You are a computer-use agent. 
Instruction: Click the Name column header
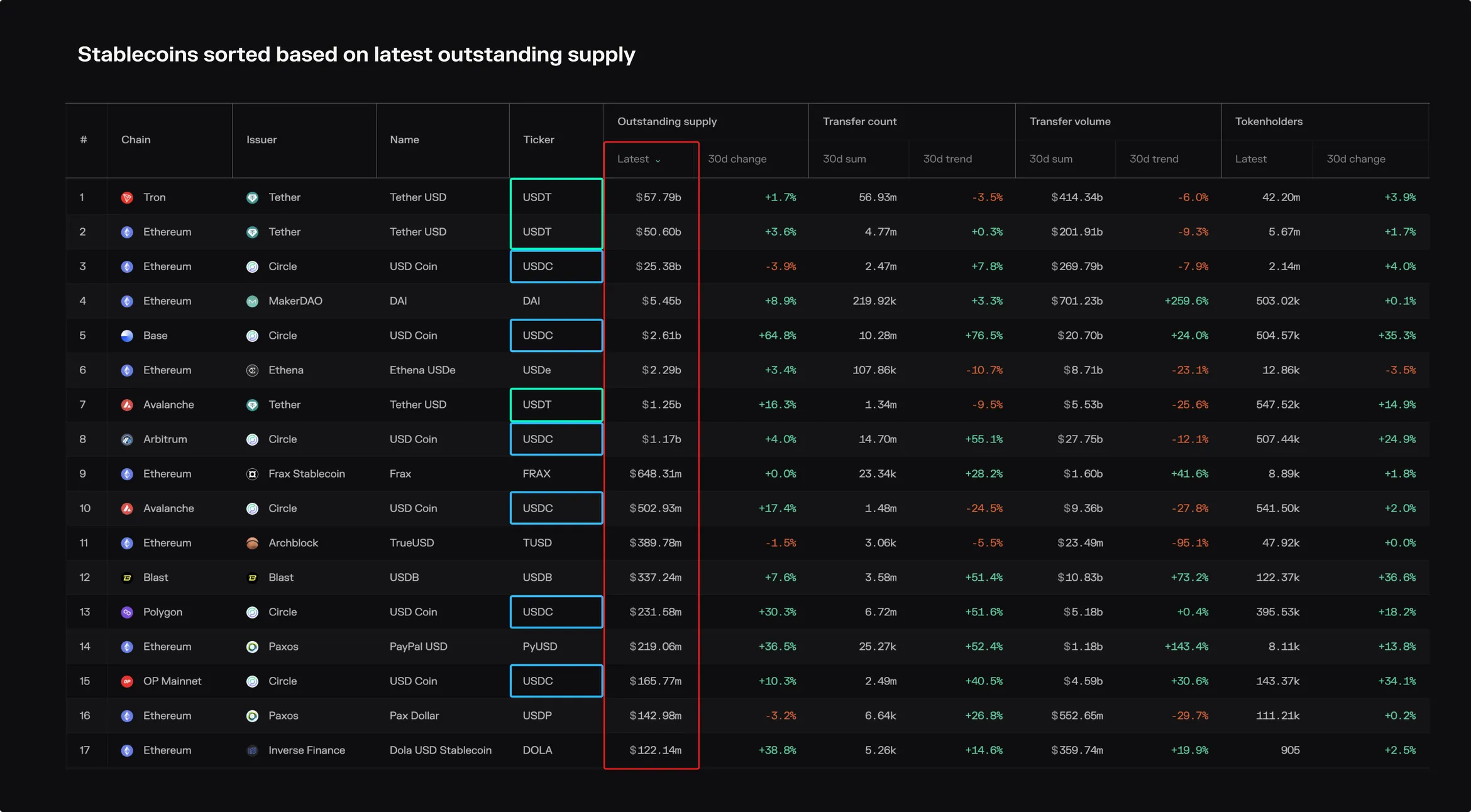point(404,140)
